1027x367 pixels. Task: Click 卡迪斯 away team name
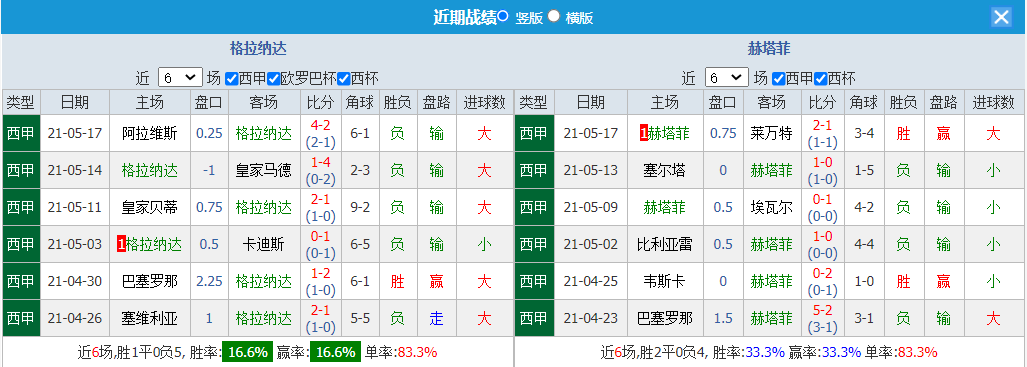pos(263,244)
